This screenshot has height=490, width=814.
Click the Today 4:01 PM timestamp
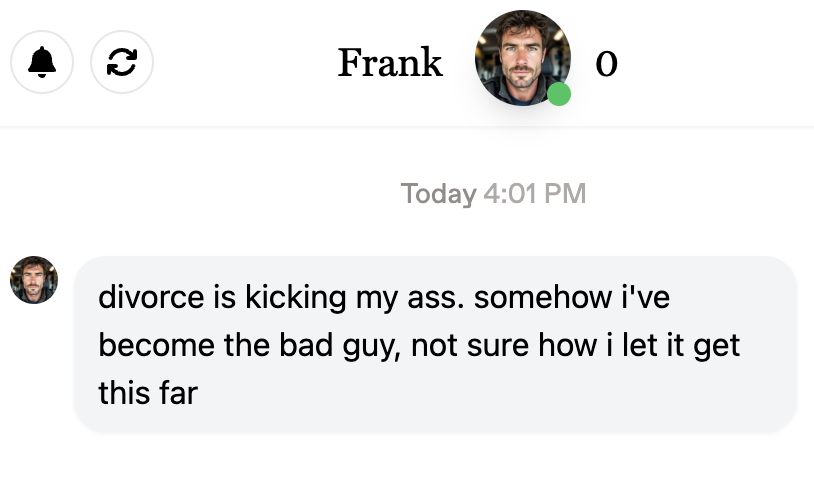pyautogui.click(x=493, y=194)
